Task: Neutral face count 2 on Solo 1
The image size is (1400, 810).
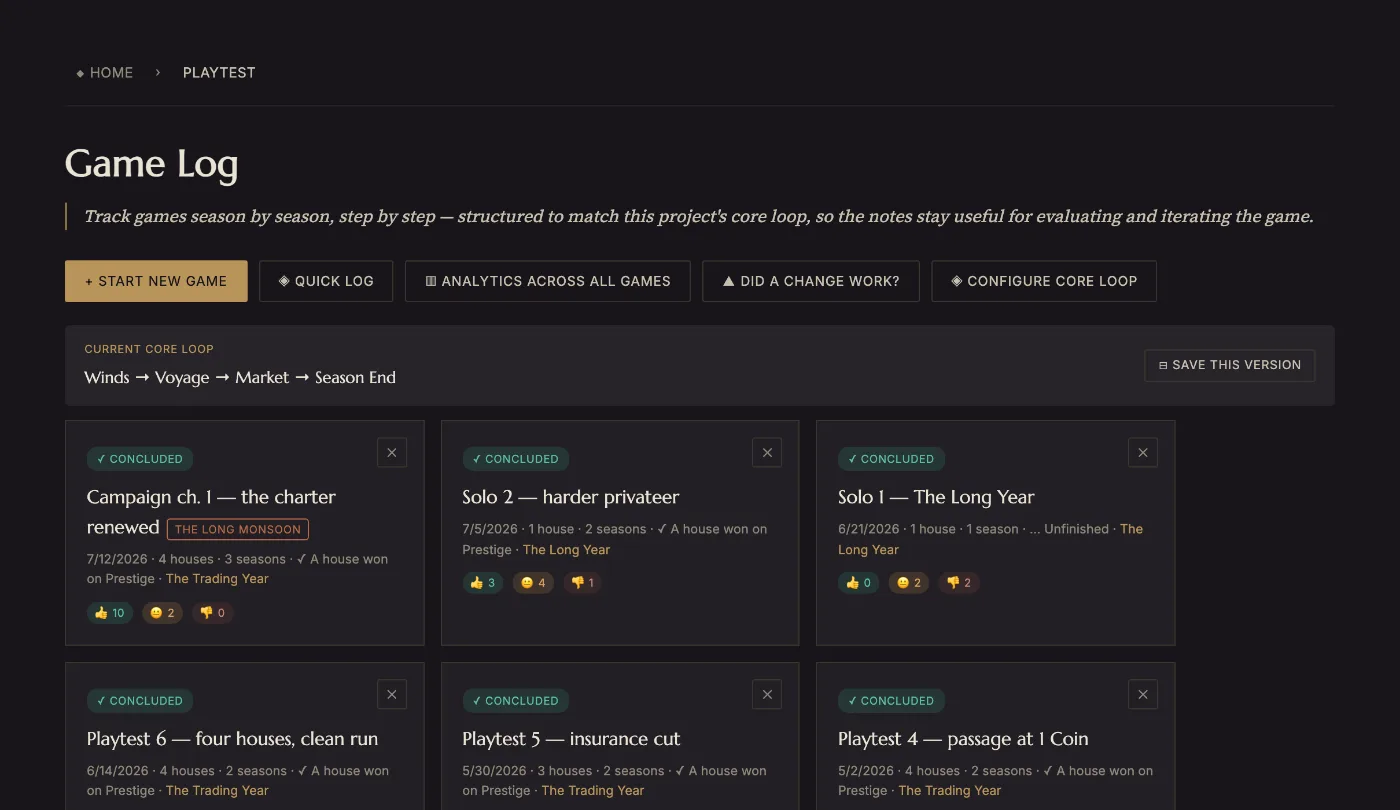Action: 909,583
